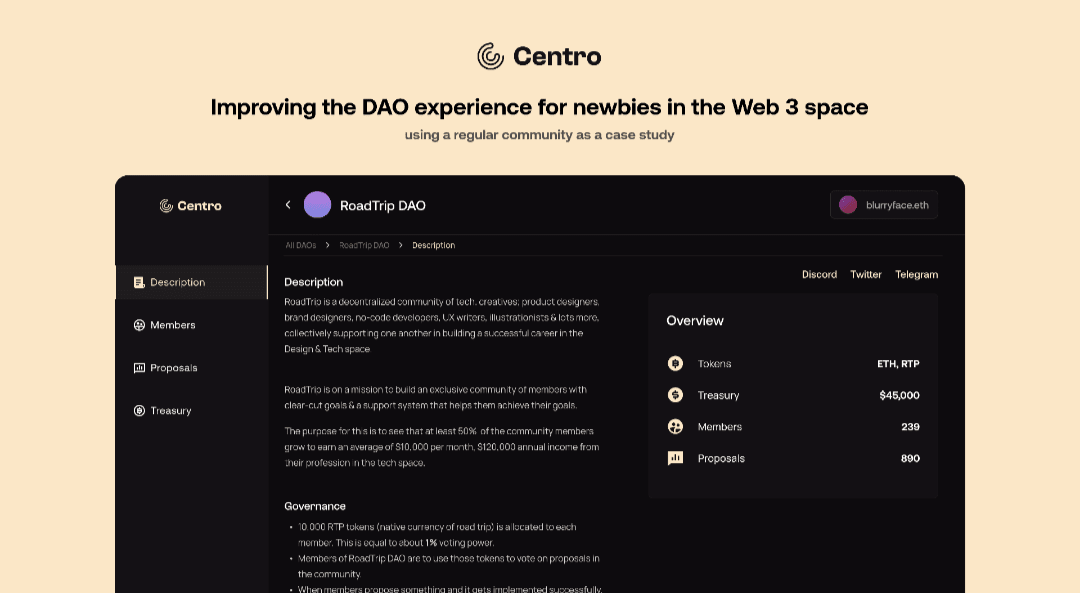Navigate to All DAOs breadcrumb
This screenshot has height=593, width=1080.
click(301, 245)
